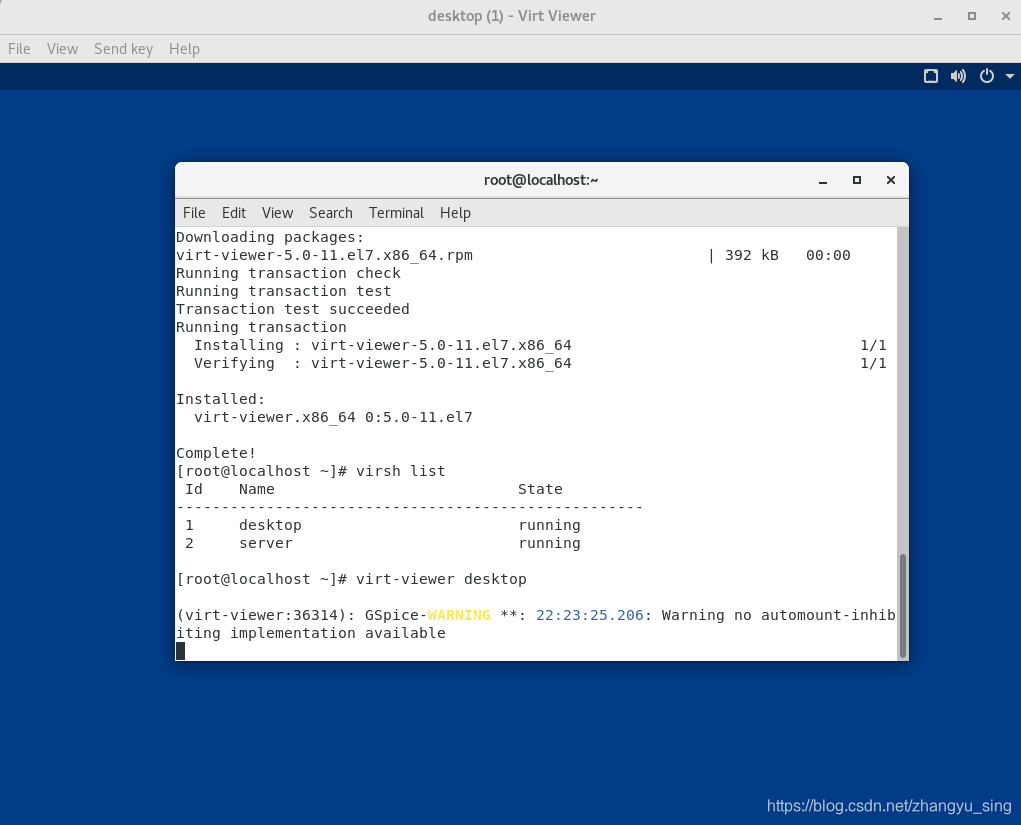Click the terminal vertical scrollbar thumb
This screenshot has height=825, width=1021.
pyautogui.click(x=902, y=606)
